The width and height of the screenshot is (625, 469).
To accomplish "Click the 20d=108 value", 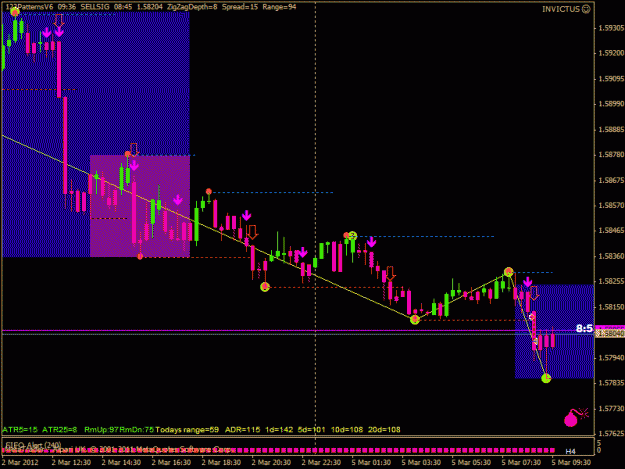I will coord(384,430).
